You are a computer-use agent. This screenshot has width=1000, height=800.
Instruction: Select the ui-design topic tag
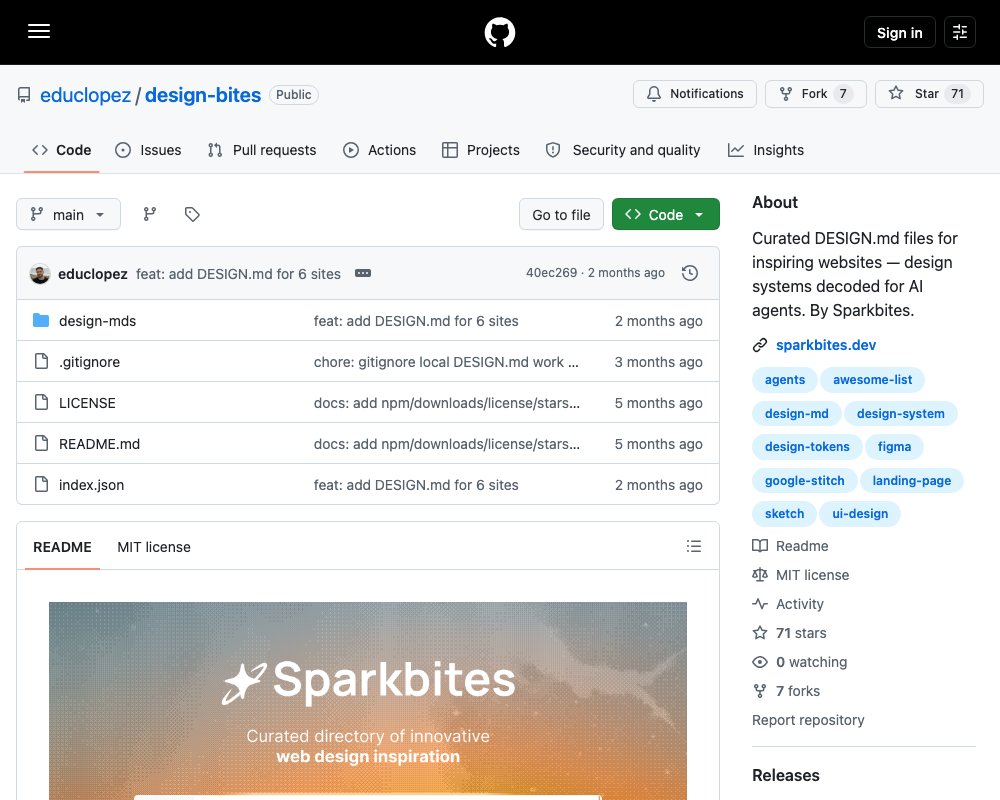tap(860, 514)
